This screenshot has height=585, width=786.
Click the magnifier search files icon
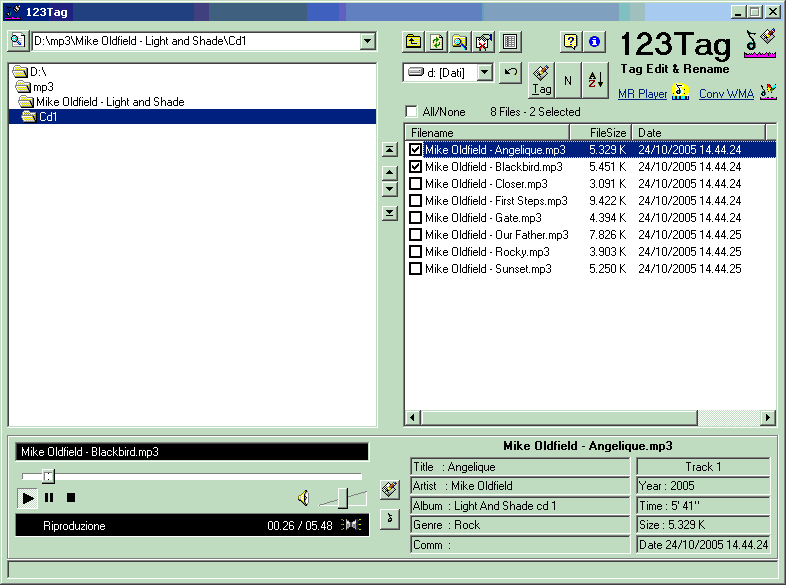(459, 42)
